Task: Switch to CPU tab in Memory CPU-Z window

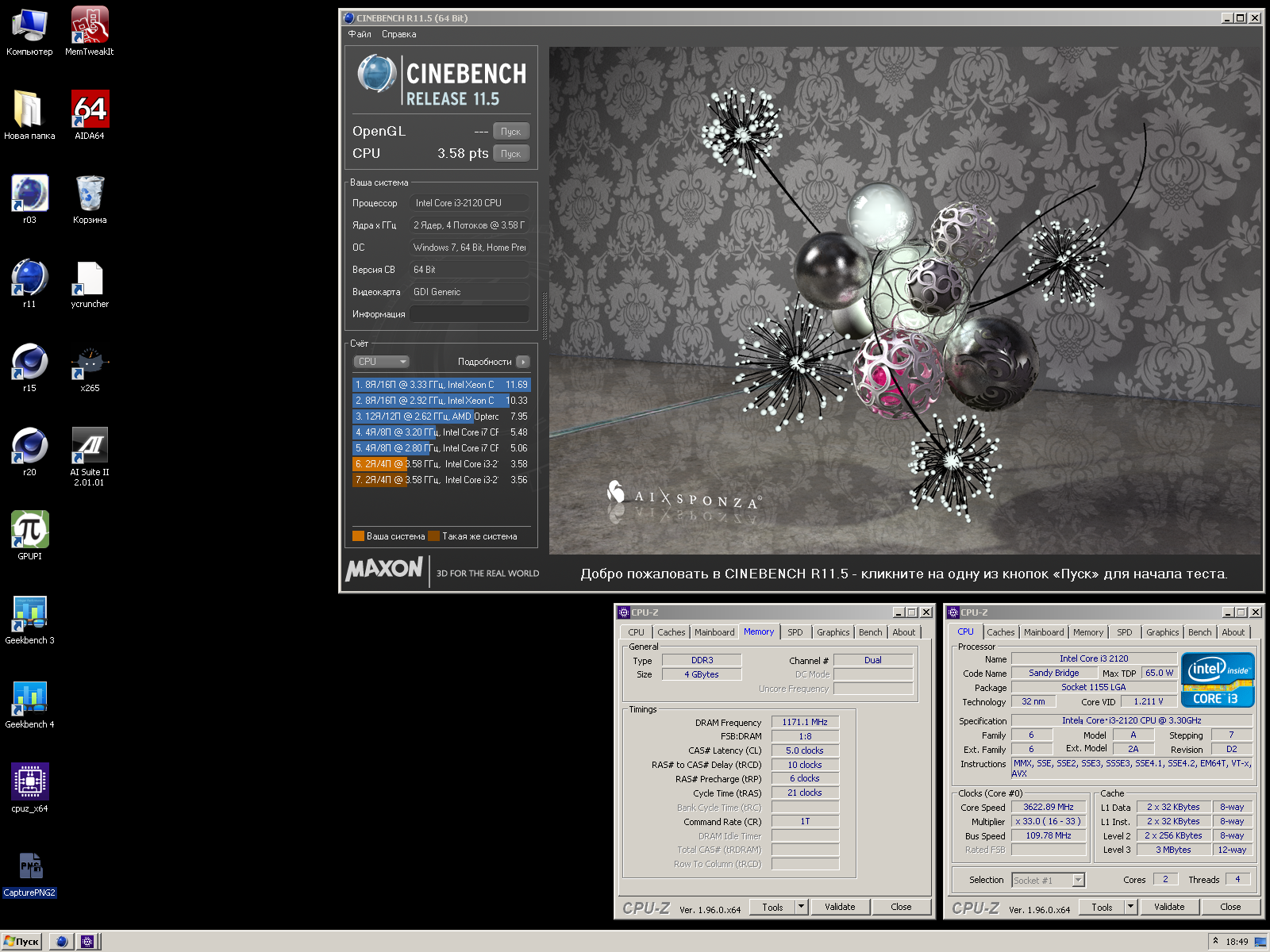Action: pos(636,632)
